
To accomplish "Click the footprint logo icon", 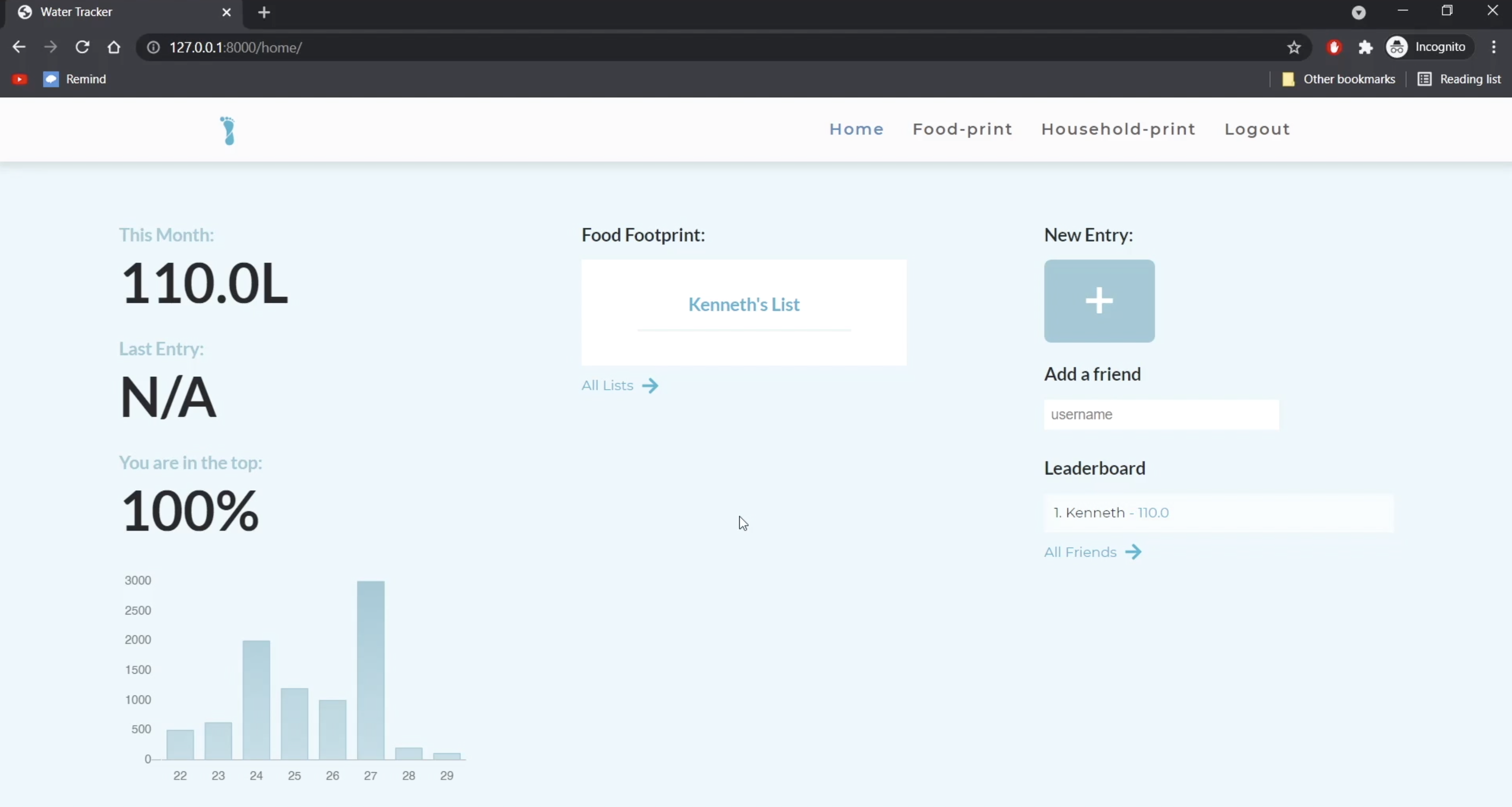I will tap(228, 130).
